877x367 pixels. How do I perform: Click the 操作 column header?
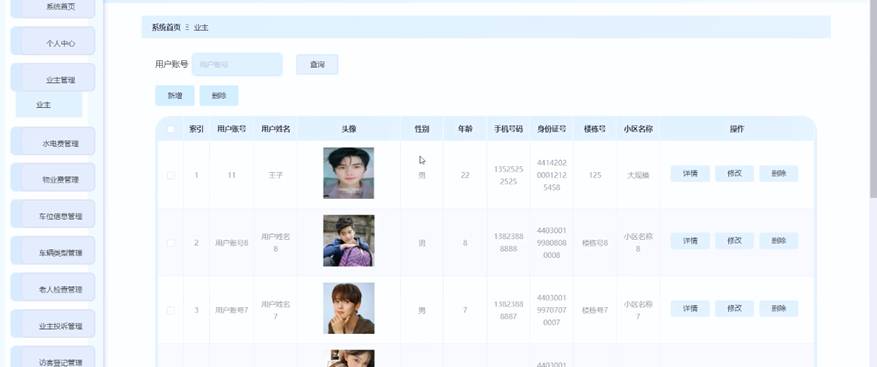click(x=737, y=129)
